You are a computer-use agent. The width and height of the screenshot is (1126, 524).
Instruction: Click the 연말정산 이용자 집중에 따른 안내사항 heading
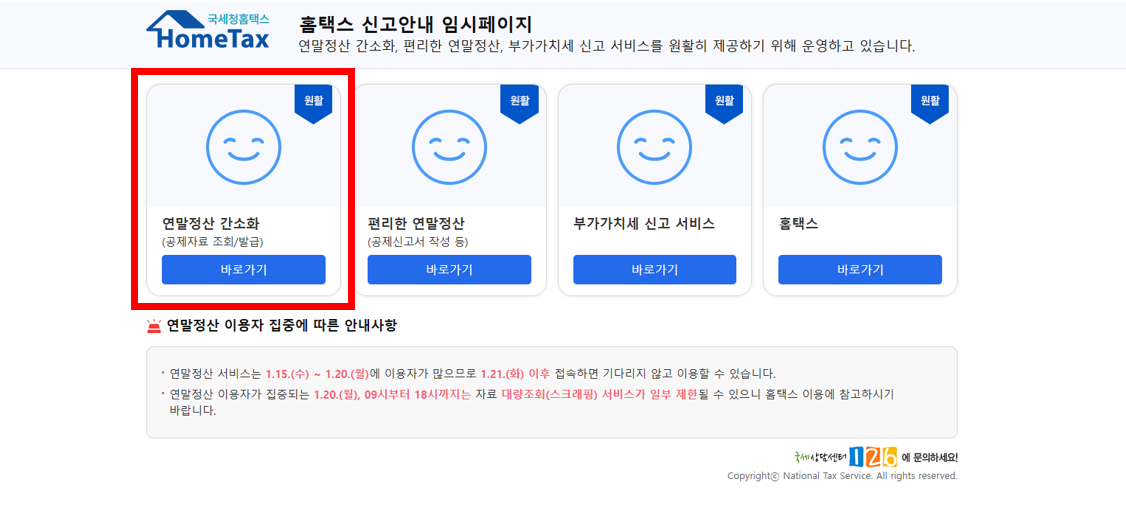pyautogui.click(x=282, y=326)
